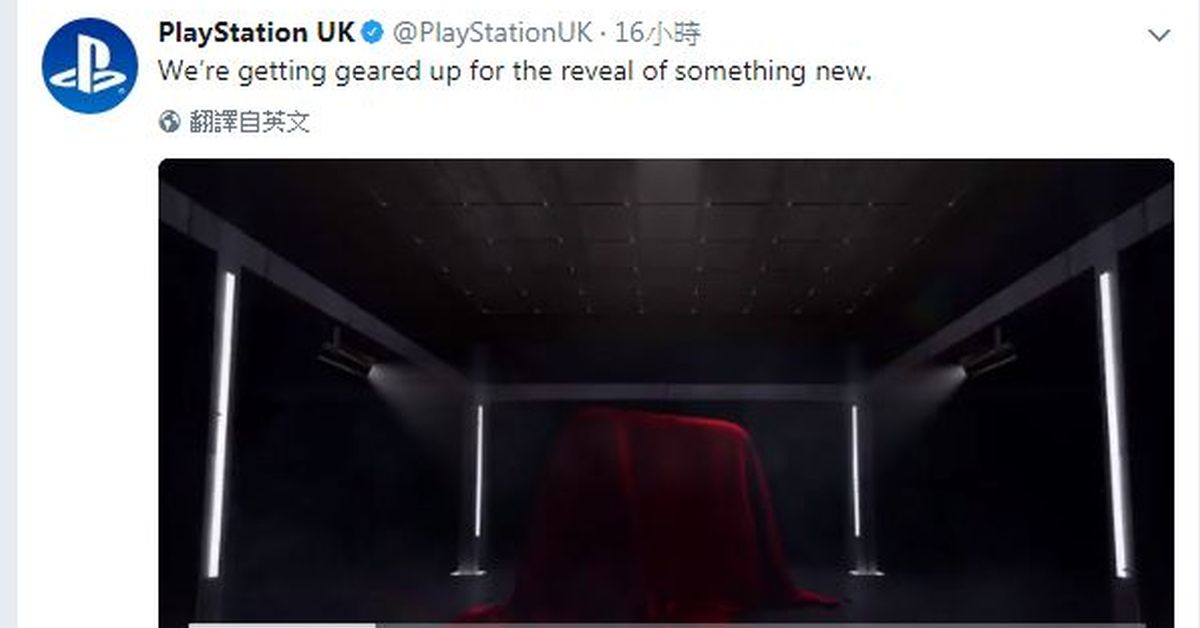Open the tweet options chevron menu

[x=1158, y=36]
